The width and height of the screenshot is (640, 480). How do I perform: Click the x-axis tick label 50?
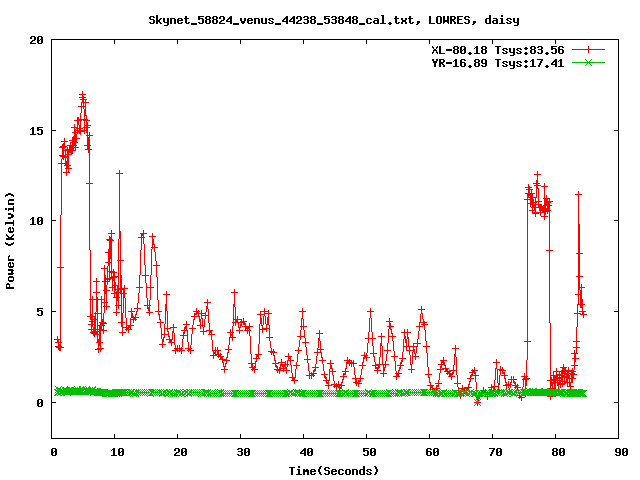pos(369,452)
